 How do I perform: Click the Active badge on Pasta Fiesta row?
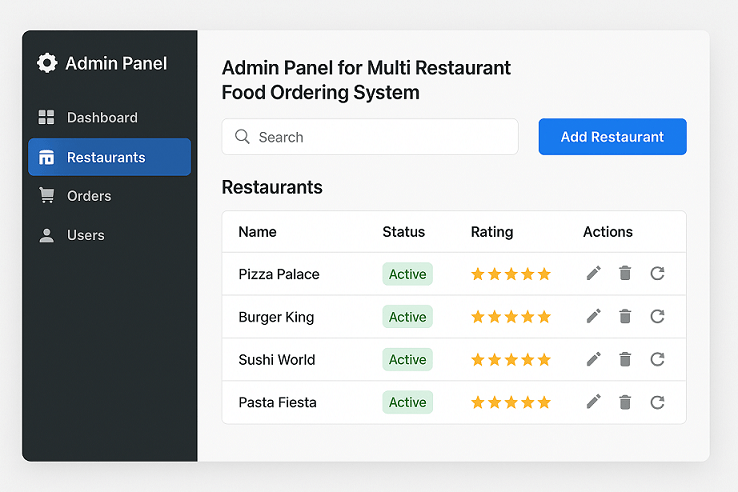(x=407, y=402)
